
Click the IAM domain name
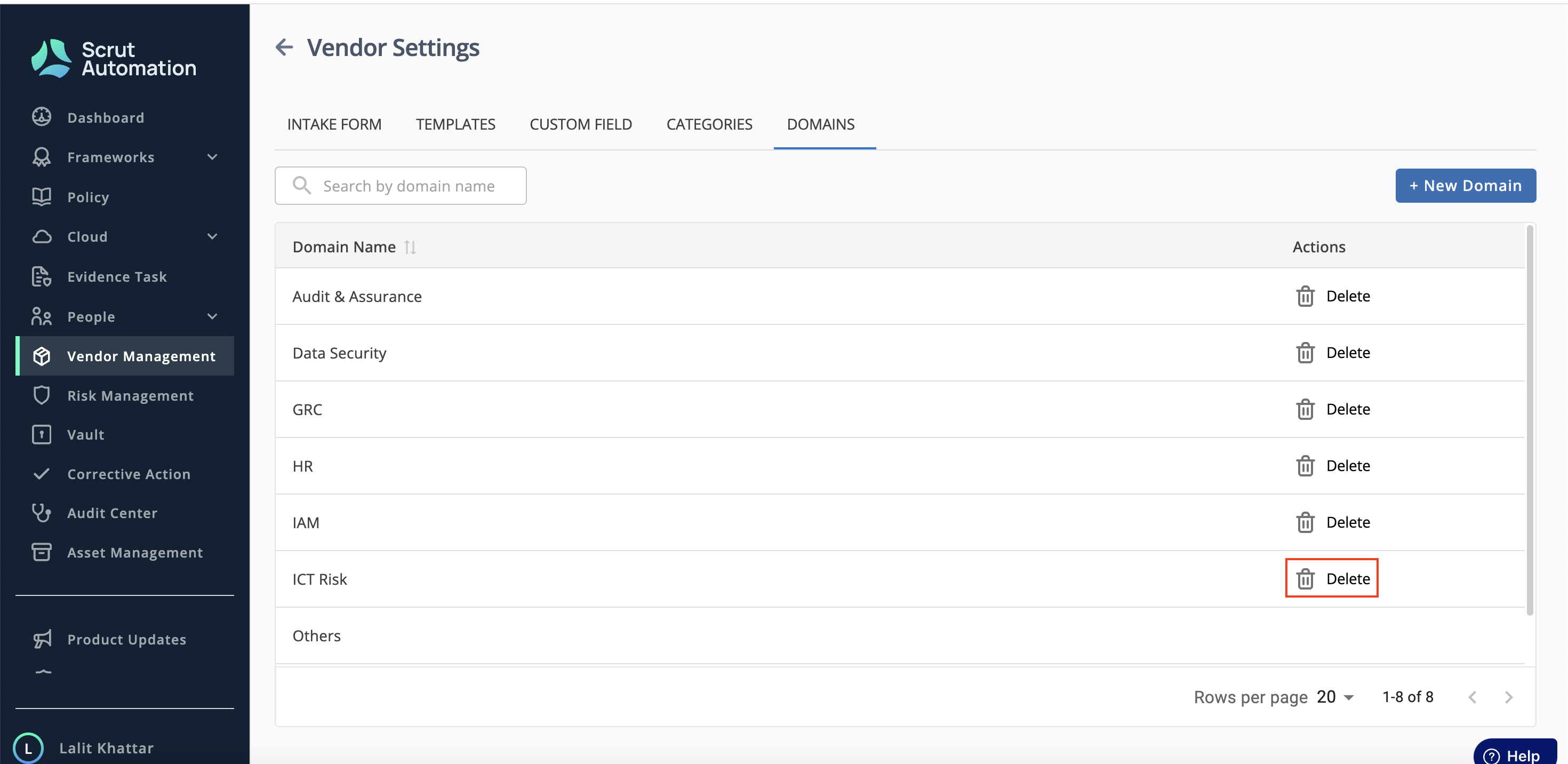(306, 523)
